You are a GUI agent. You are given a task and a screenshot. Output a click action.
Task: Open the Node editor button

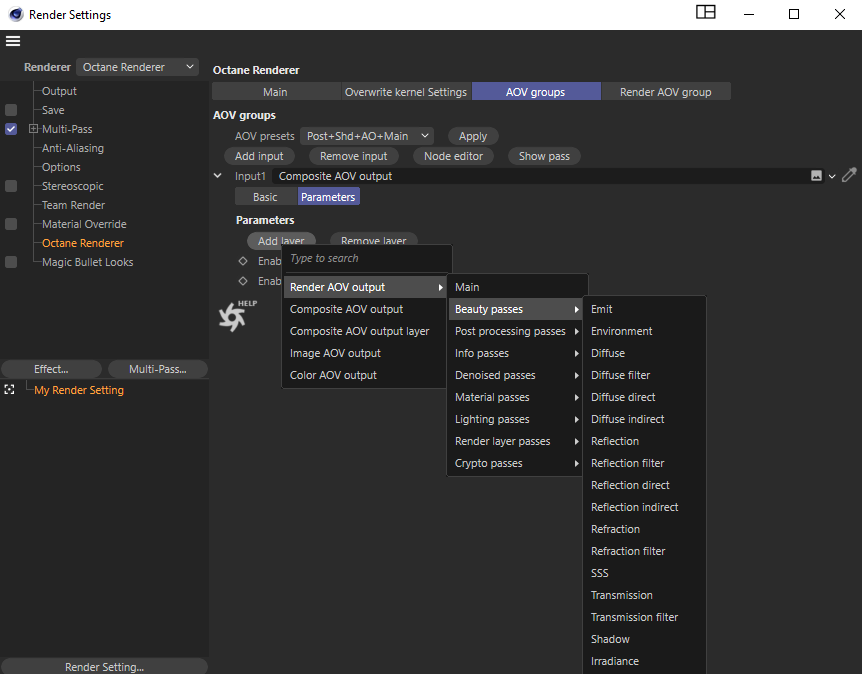point(454,156)
